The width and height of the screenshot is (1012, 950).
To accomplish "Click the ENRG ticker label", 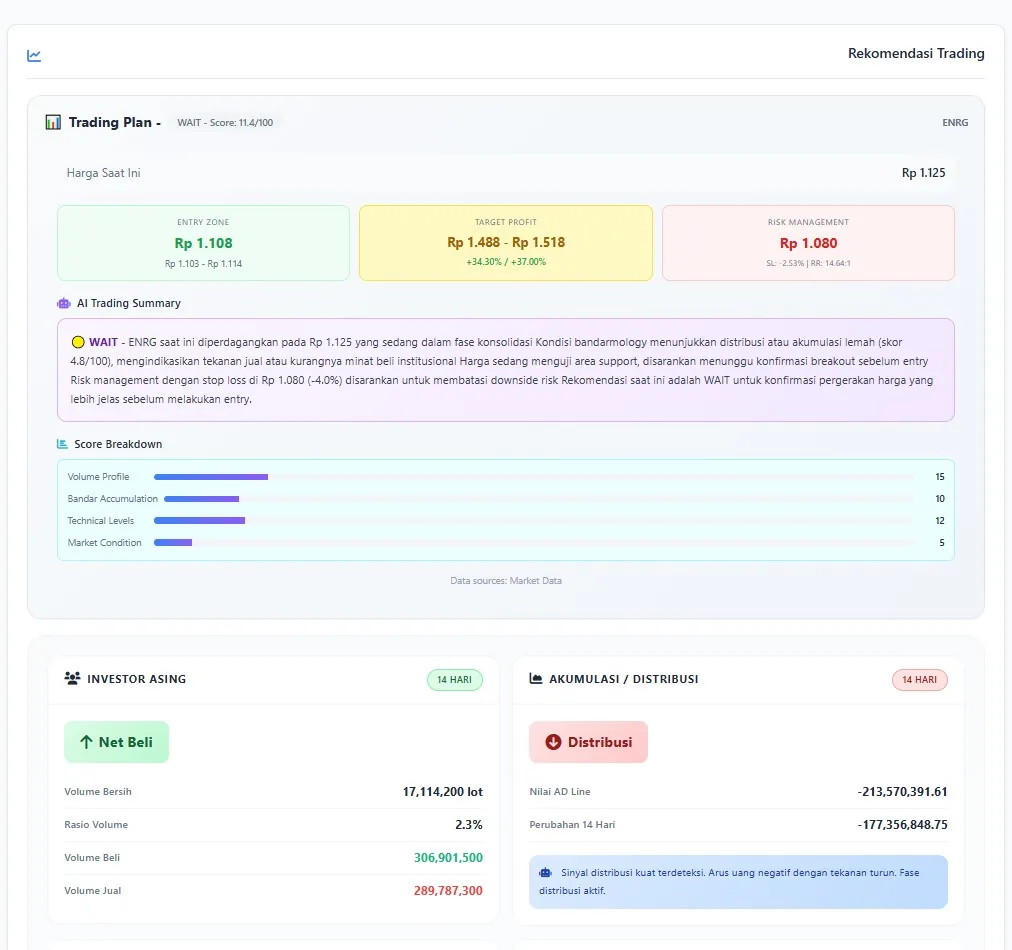I will 955,123.
